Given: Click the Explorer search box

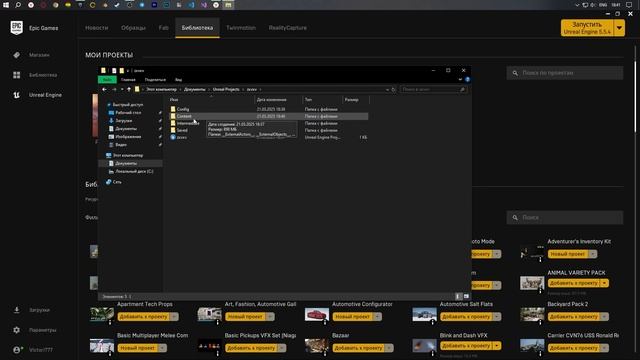Looking at the screenshot, I should pos(433,89).
